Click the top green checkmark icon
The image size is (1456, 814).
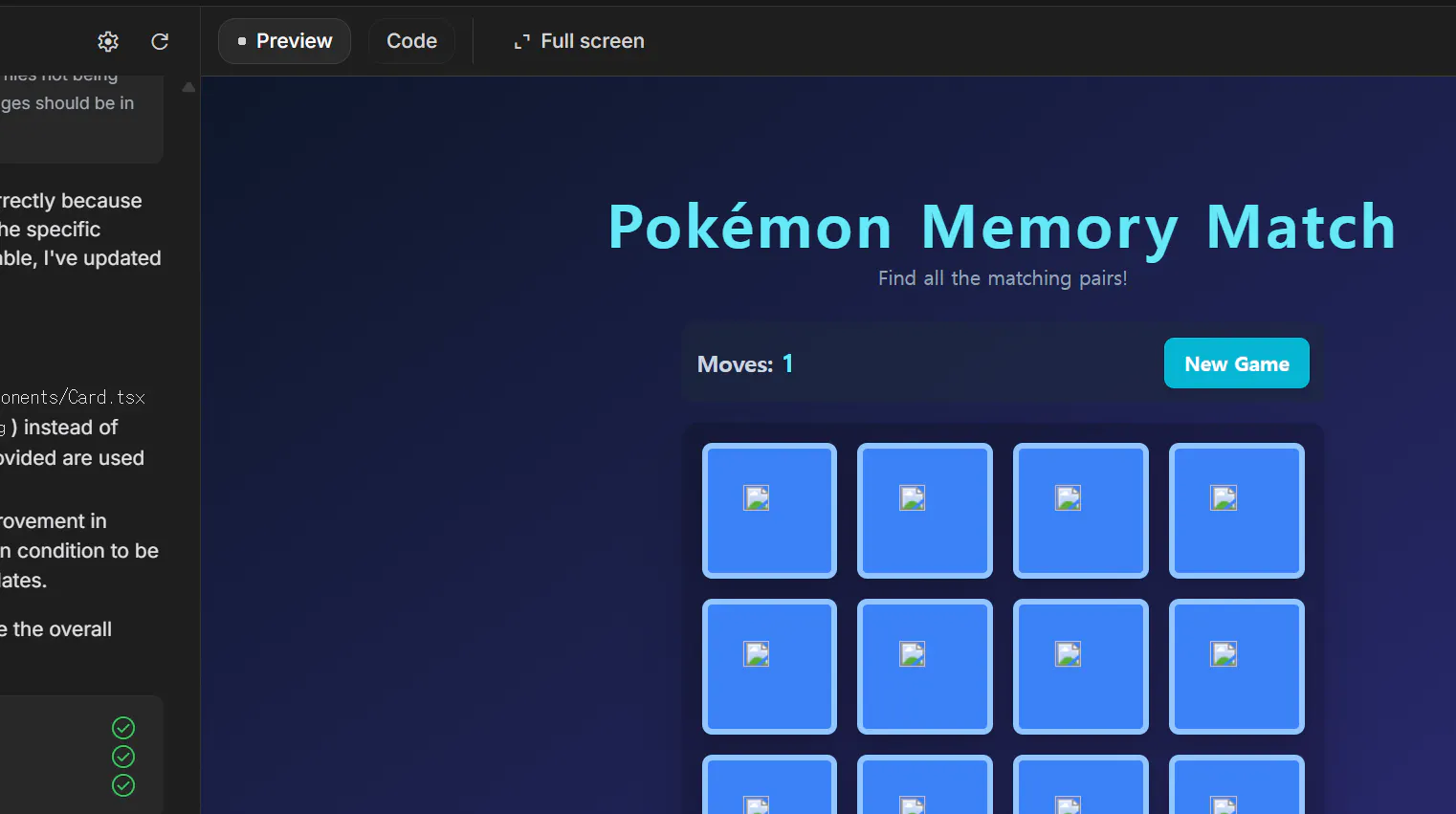(x=123, y=728)
